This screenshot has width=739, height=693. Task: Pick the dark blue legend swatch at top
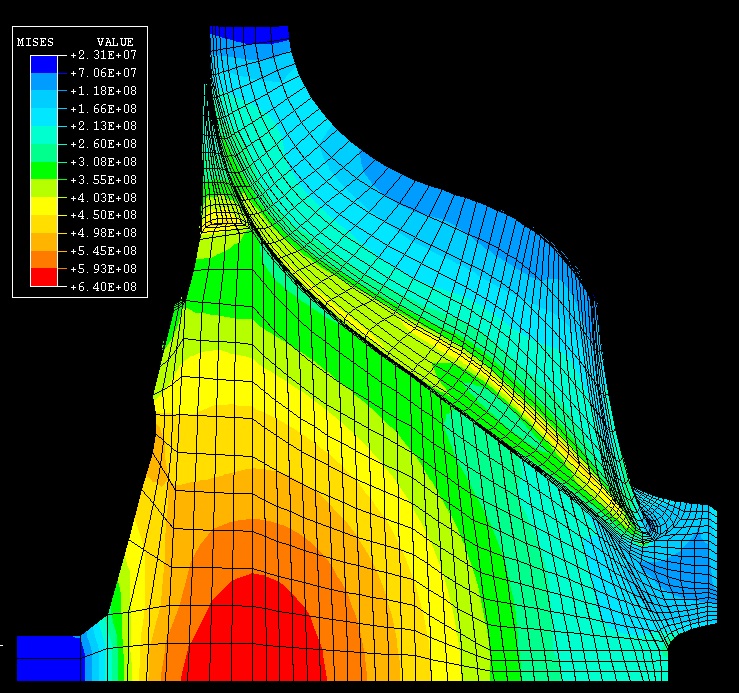coord(44,64)
